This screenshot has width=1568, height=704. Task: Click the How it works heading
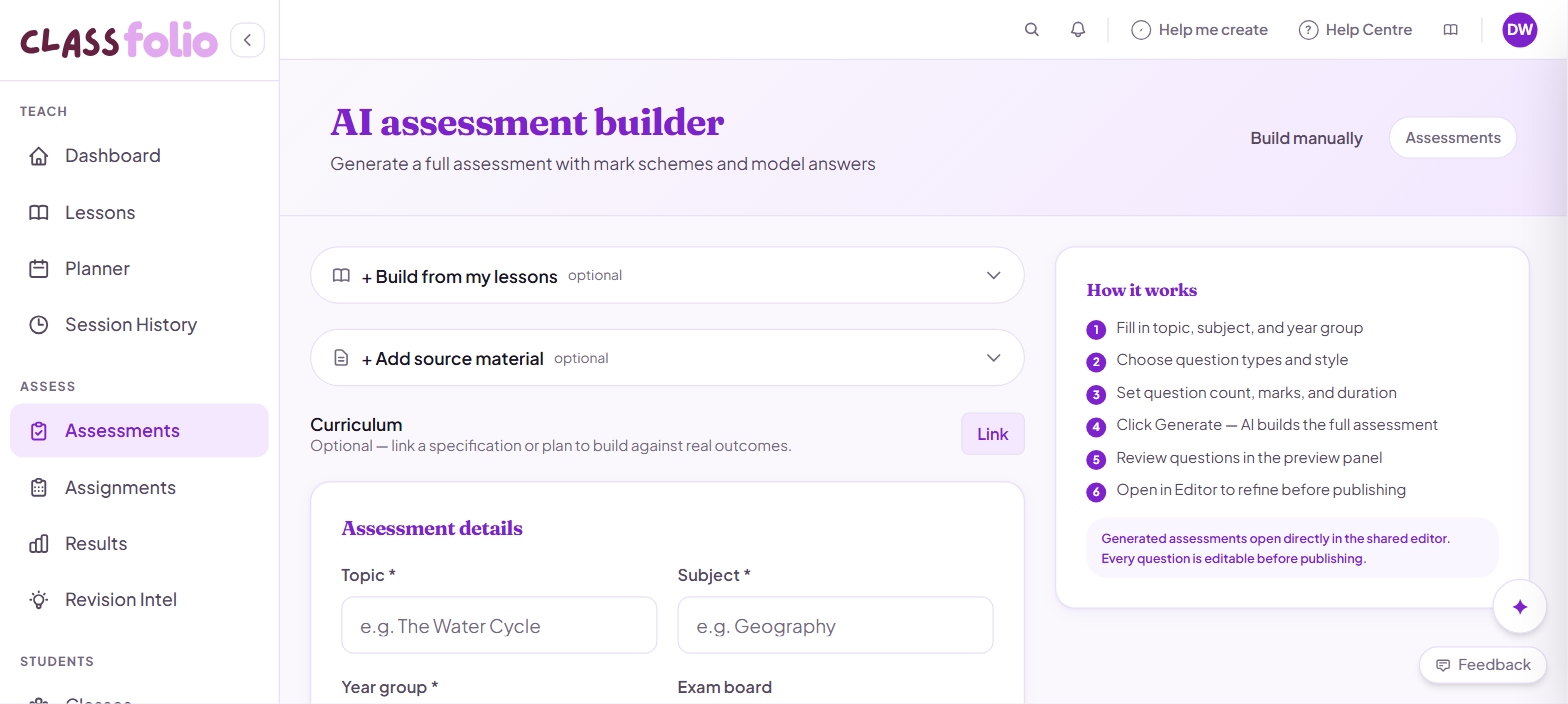pos(1142,290)
